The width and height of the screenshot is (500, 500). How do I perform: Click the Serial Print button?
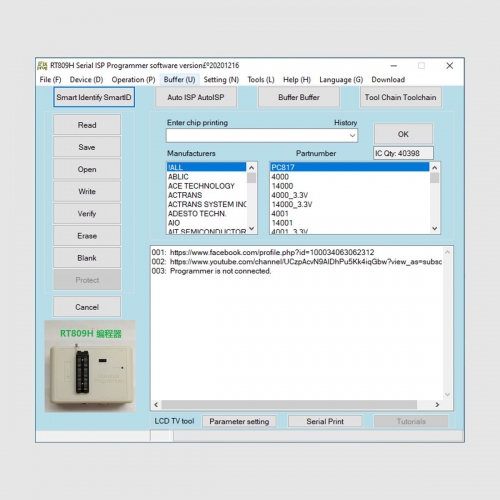pyautogui.click(x=325, y=422)
